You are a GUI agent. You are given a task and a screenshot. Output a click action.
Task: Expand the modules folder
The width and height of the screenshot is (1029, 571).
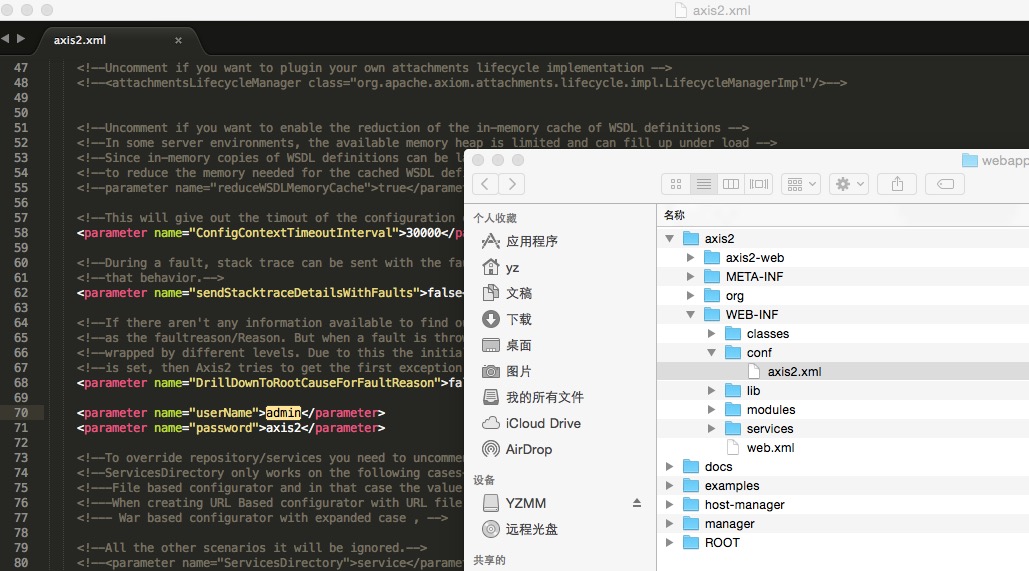click(x=711, y=410)
